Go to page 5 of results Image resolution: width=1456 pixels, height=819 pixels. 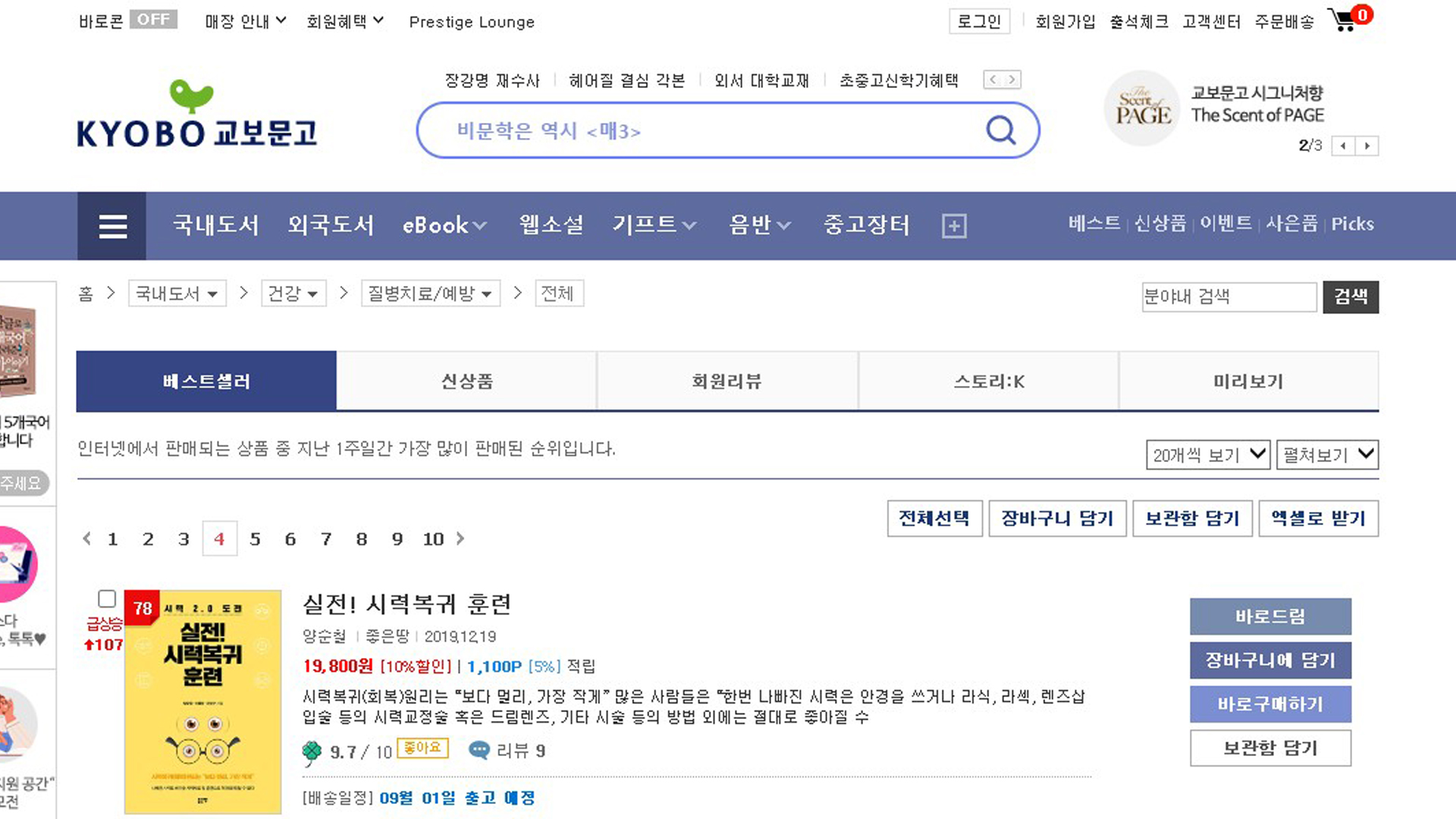(255, 539)
